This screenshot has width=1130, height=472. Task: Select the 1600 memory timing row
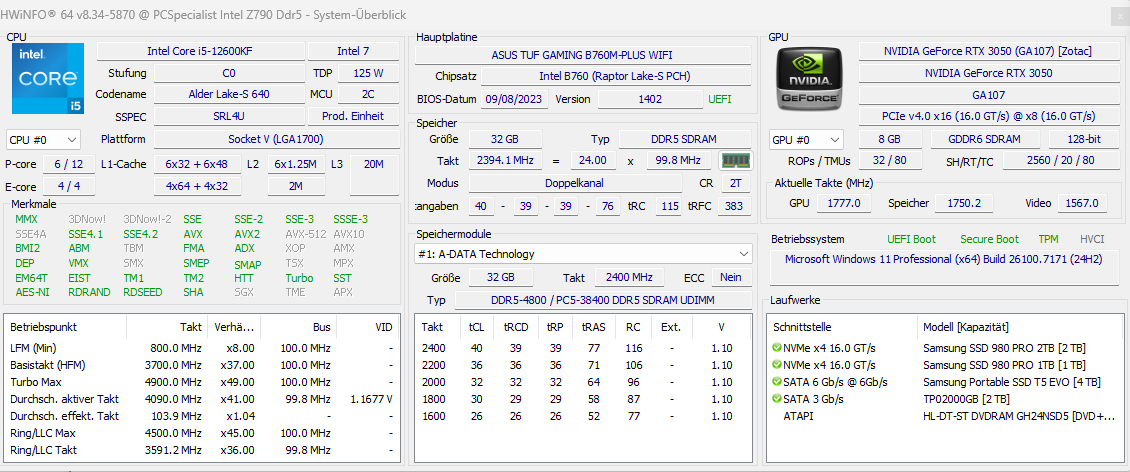[x=583, y=416]
